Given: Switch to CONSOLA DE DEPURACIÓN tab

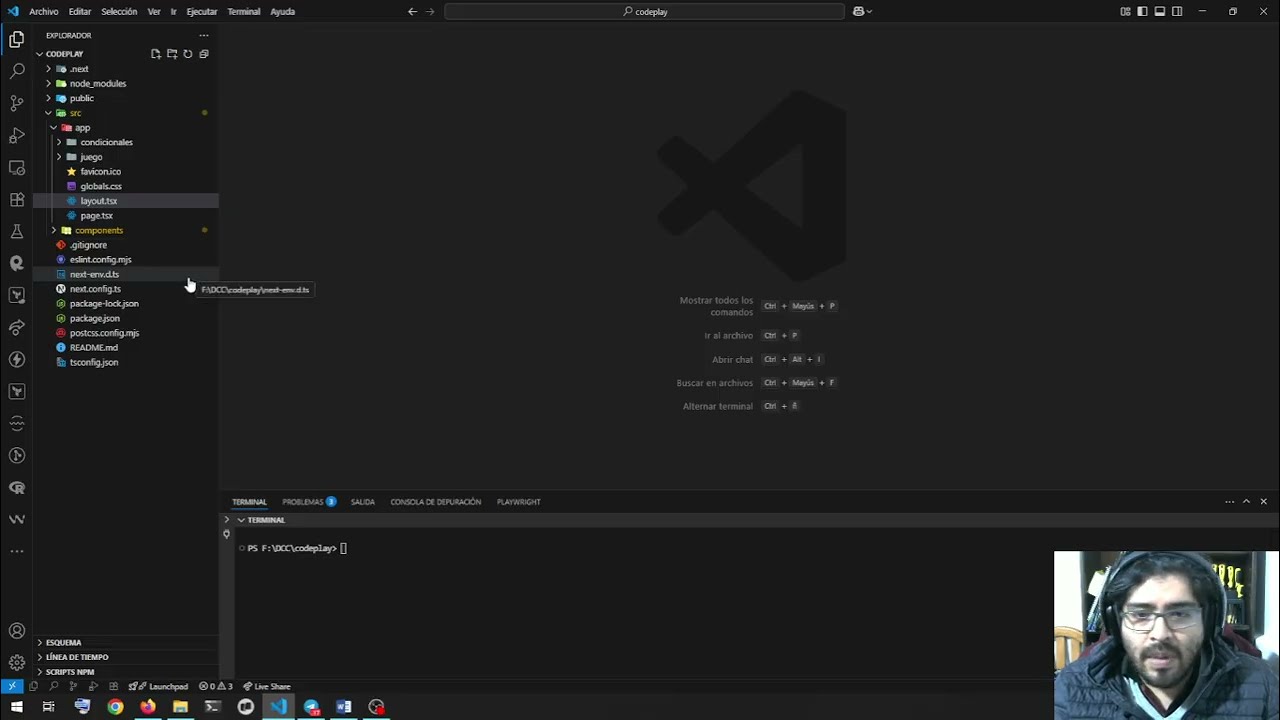Looking at the screenshot, I should (436, 502).
